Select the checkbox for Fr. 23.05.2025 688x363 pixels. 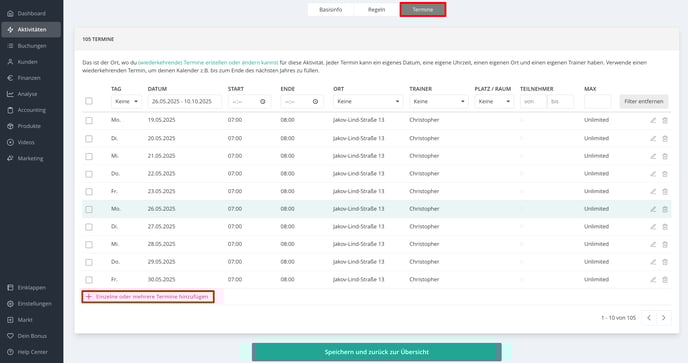pos(89,192)
